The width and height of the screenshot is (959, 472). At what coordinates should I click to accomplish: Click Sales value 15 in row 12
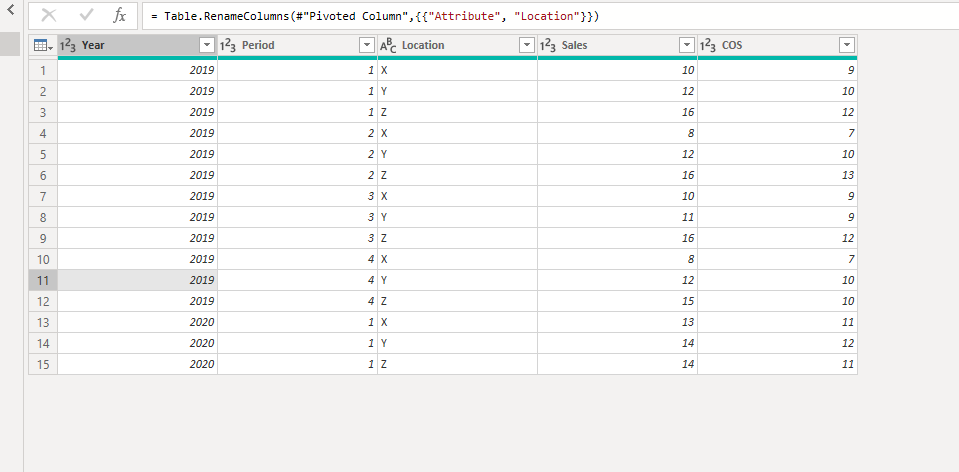pyautogui.click(x=618, y=301)
